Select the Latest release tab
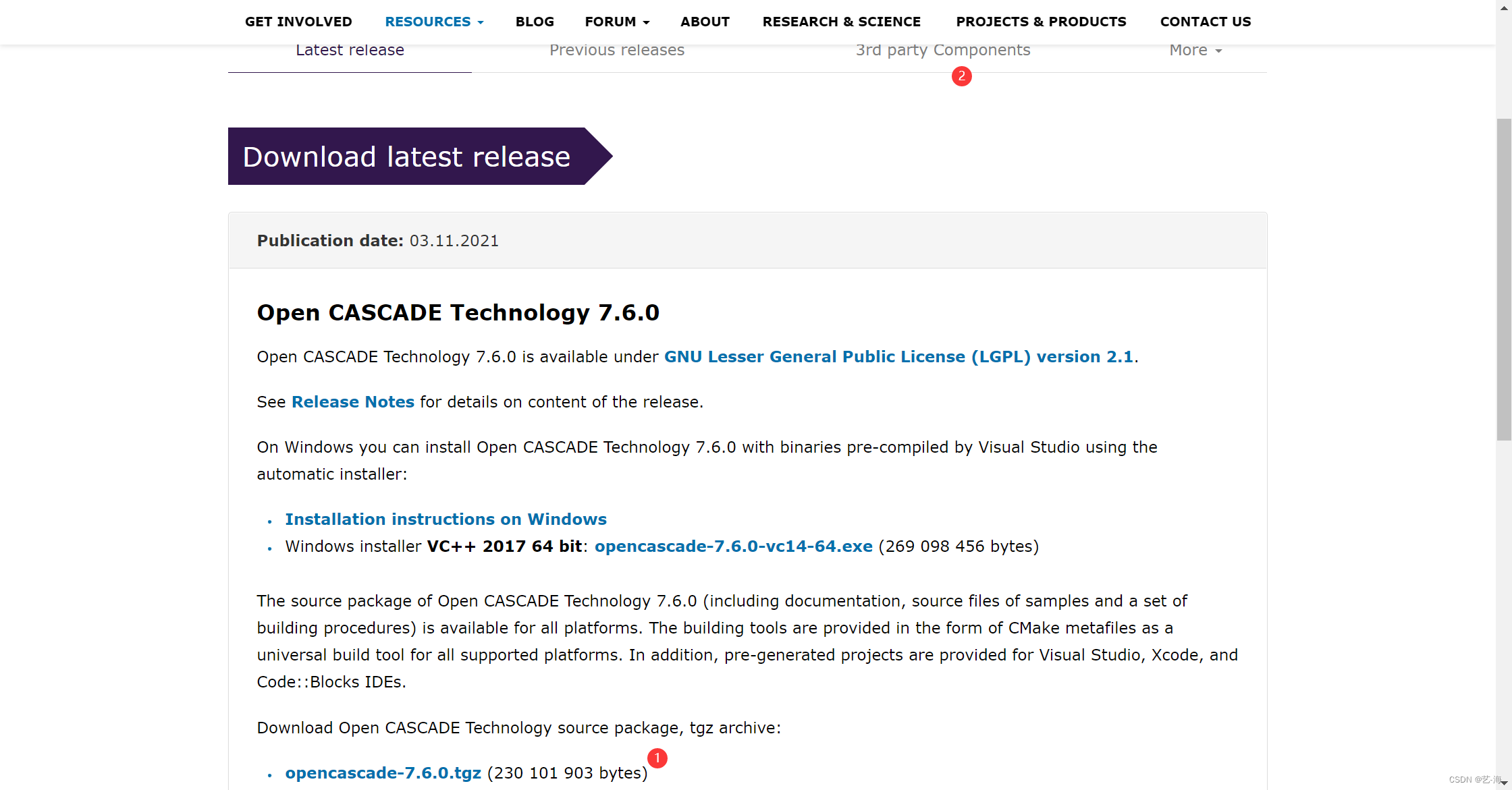This screenshot has width=1512, height=790. click(350, 50)
